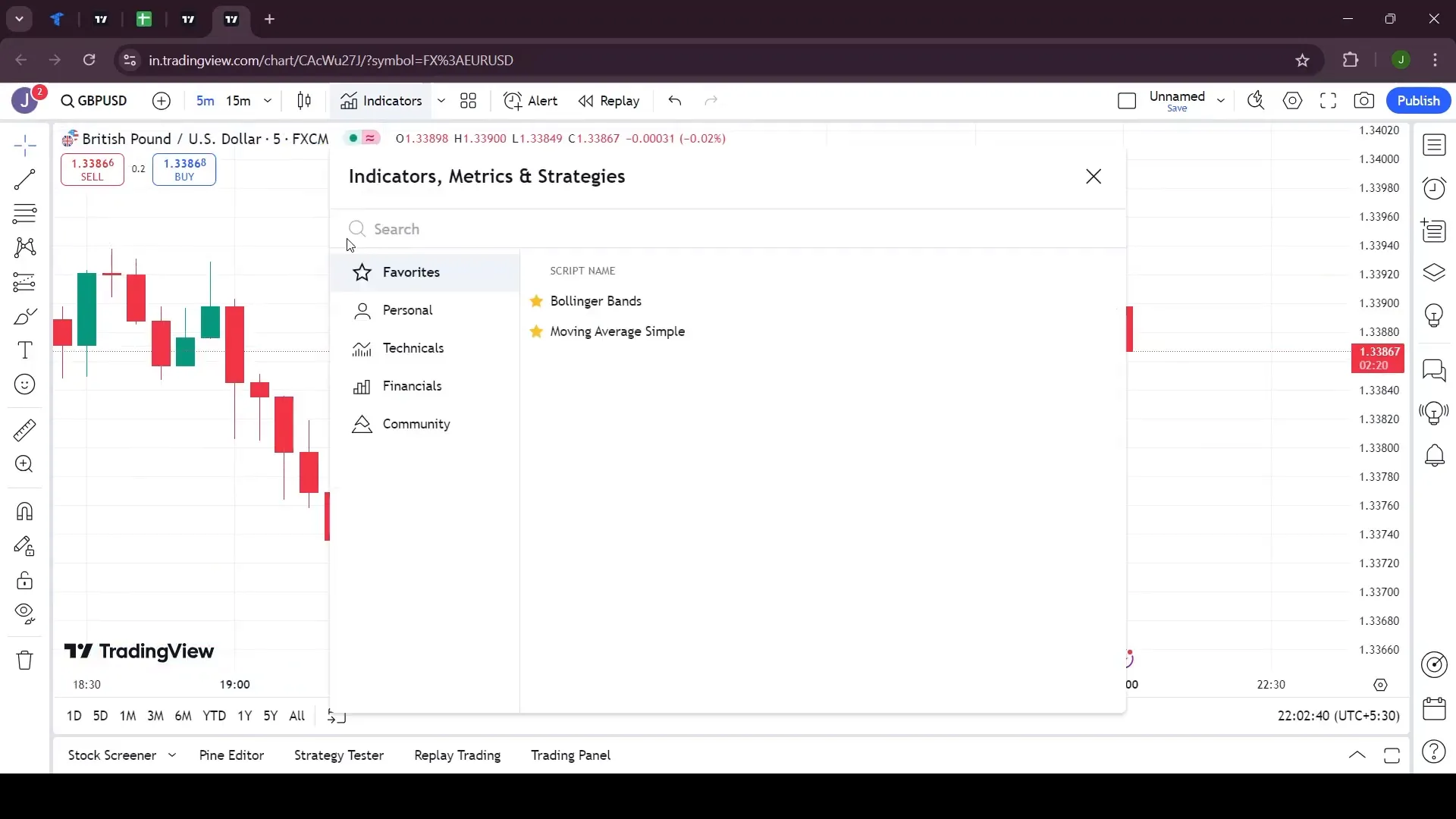Expand the Financials category
Screen dimensions: 1456x819
point(413,385)
